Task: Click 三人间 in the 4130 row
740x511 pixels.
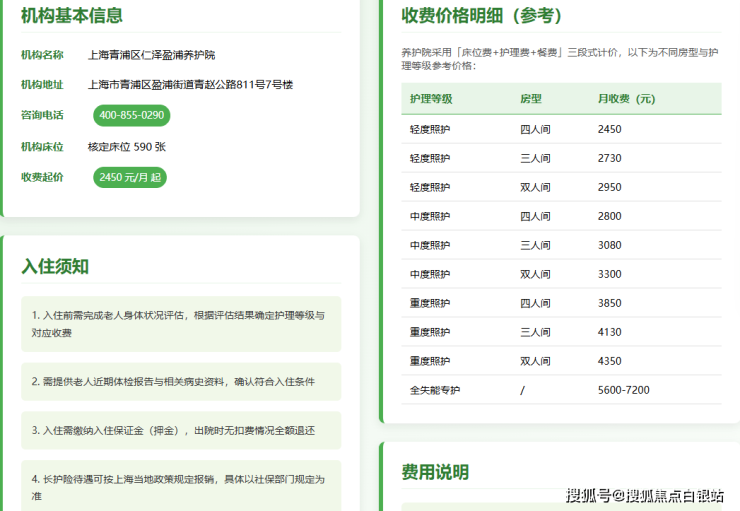Action: tap(535, 332)
